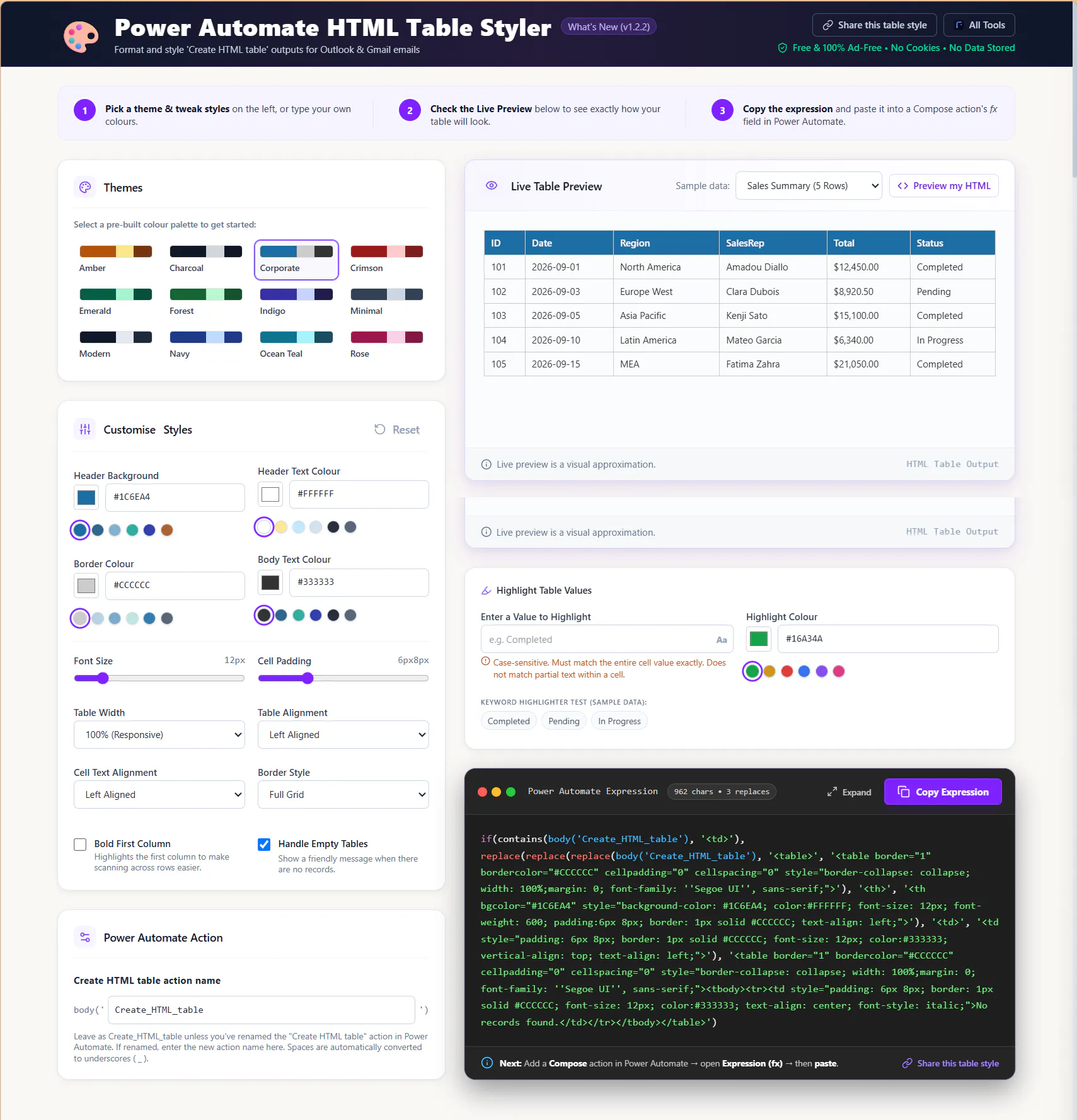The image size is (1077, 1120).
Task: Click Copy Expression button
Action: [943, 792]
